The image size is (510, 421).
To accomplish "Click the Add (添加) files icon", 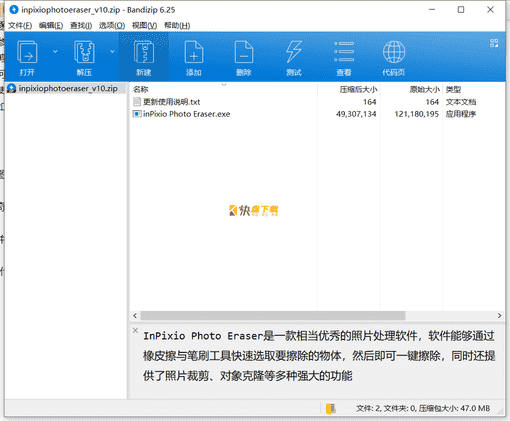I will click(x=194, y=52).
